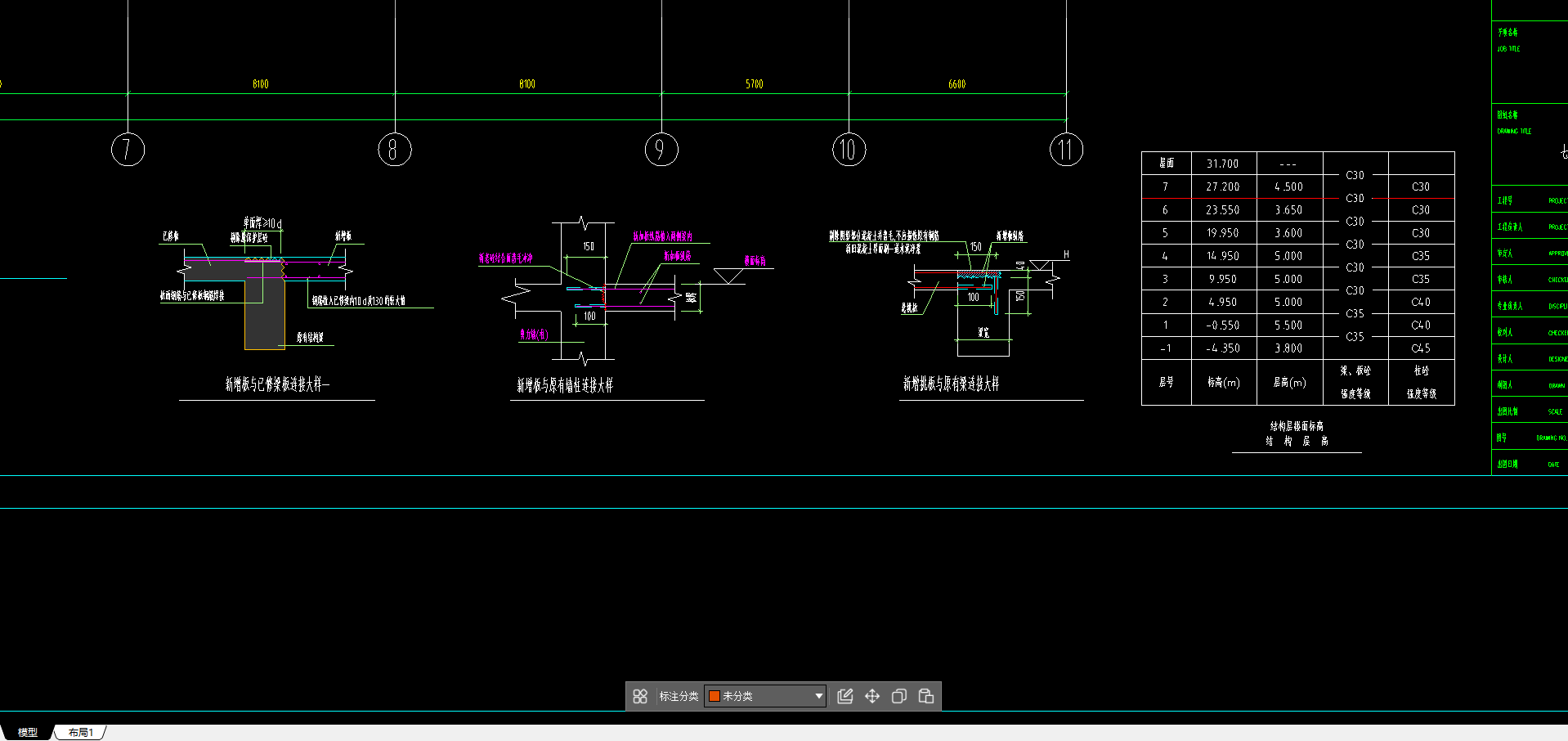Click storey height 3.800 in table
The height and width of the screenshot is (741, 1568).
pyautogui.click(x=1288, y=348)
